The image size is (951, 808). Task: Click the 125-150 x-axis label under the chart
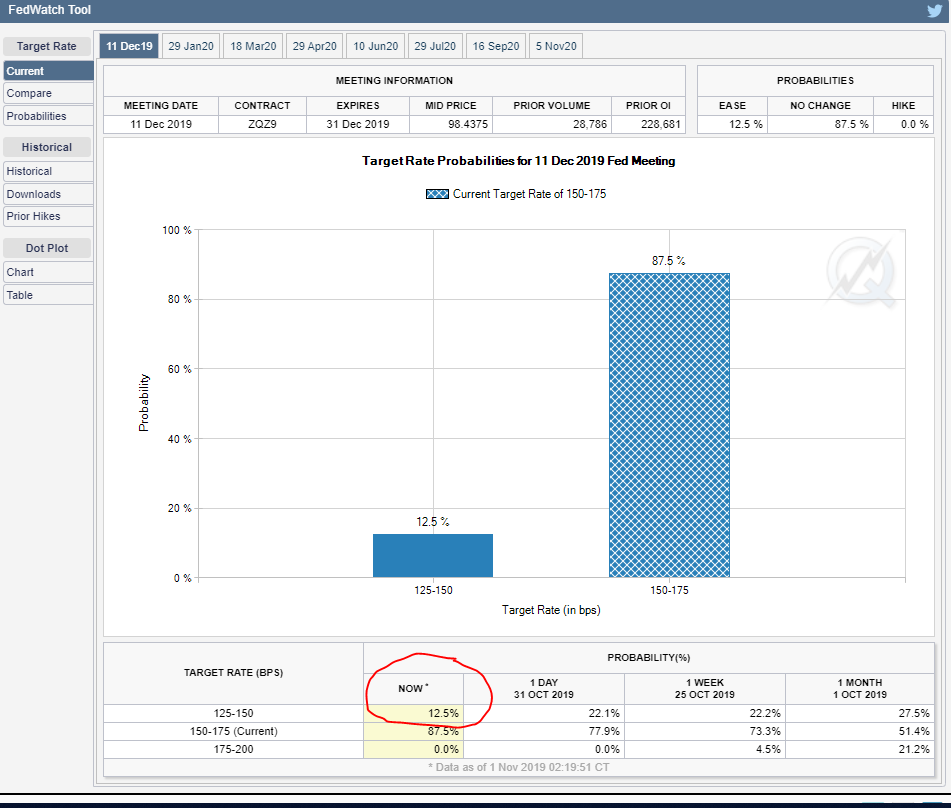433,590
